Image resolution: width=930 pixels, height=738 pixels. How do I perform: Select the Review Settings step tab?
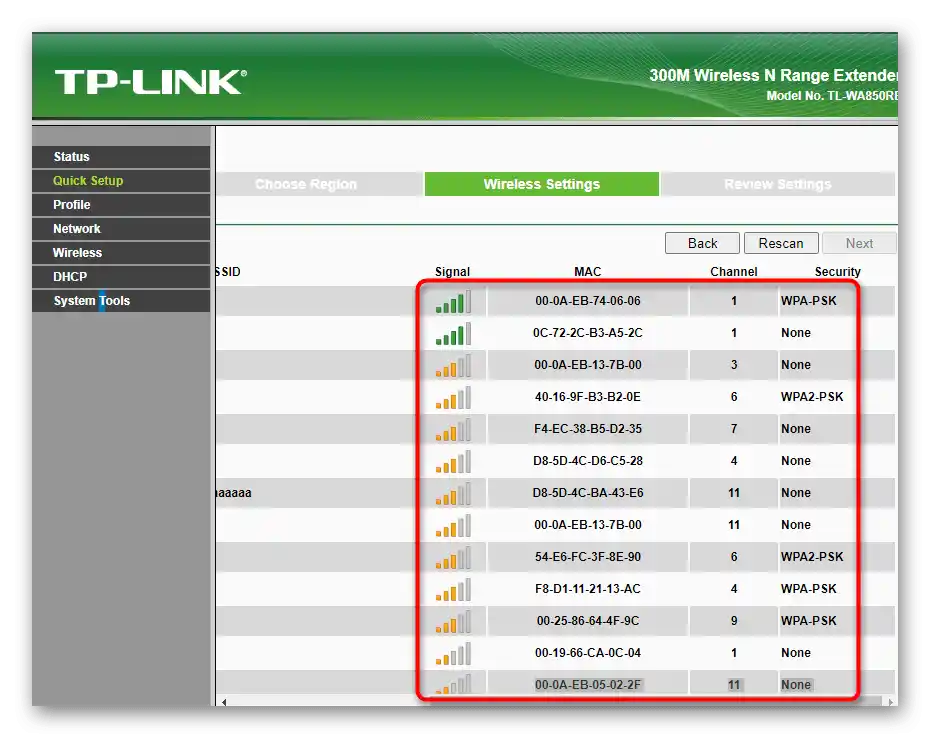click(x=778, y=184)
